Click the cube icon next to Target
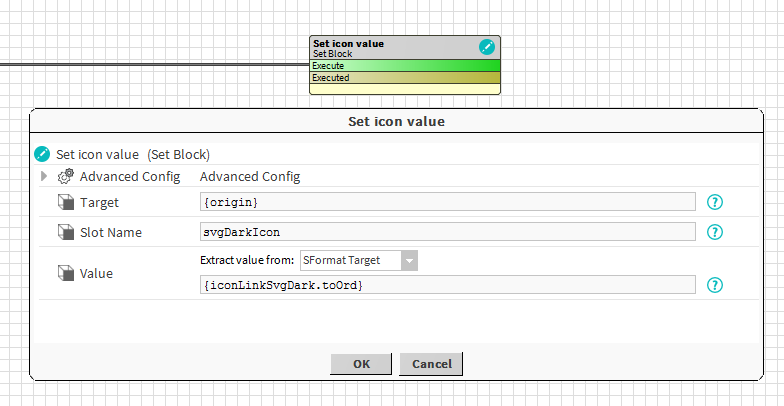 tap(66, 202)
